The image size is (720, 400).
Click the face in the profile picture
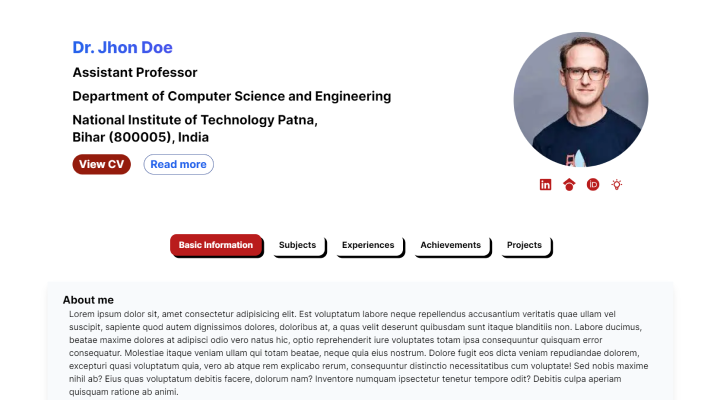point(584,75)
